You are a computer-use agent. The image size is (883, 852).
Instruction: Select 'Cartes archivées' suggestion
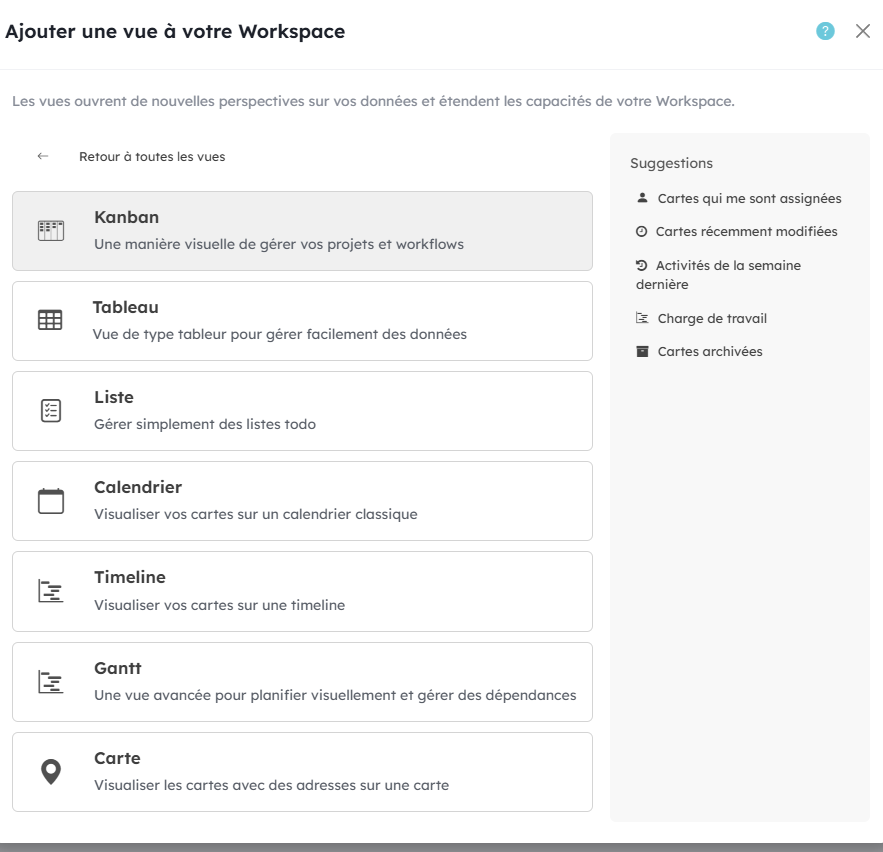pos(710,351)
